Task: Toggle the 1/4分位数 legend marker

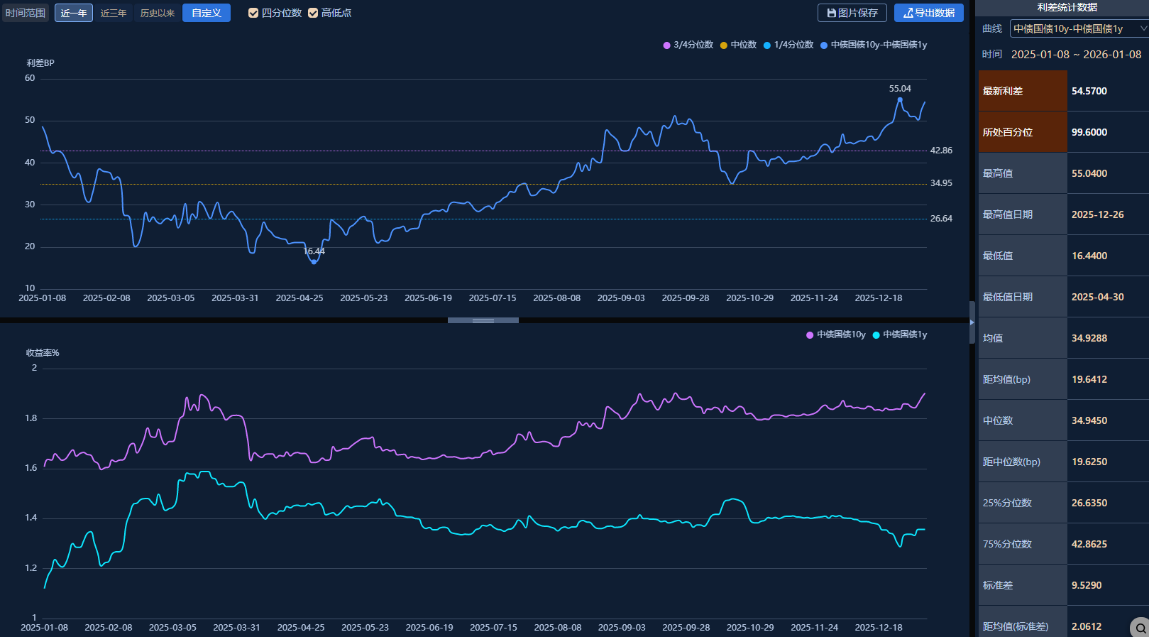Action: 767,45
